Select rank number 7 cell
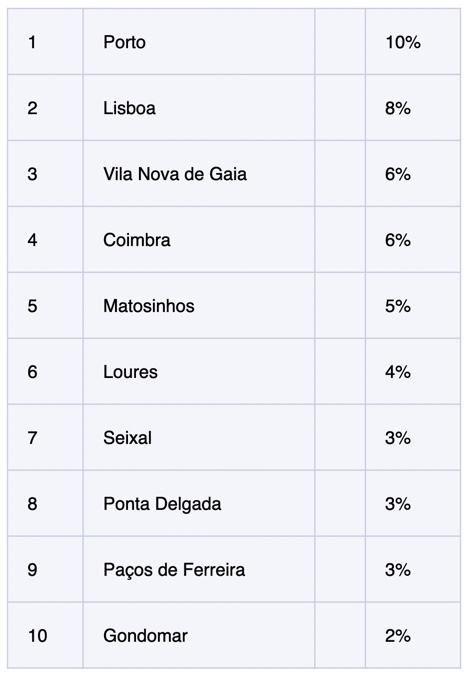Screen dimensions: 472x685 (x=45, y=438)
